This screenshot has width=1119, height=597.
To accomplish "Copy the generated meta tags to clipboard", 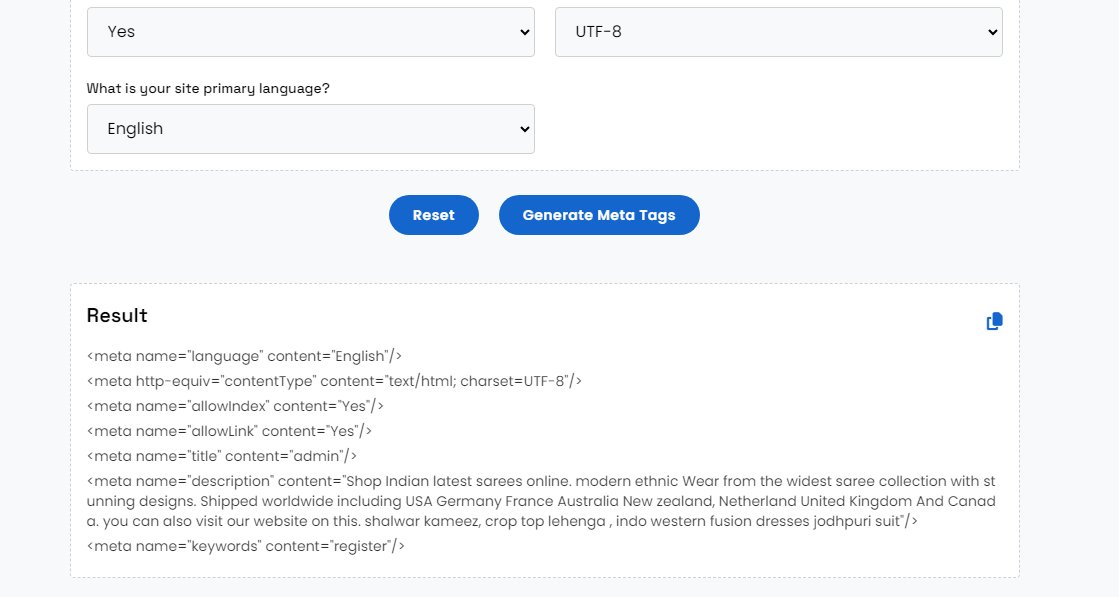I will (x=994, y=320).
